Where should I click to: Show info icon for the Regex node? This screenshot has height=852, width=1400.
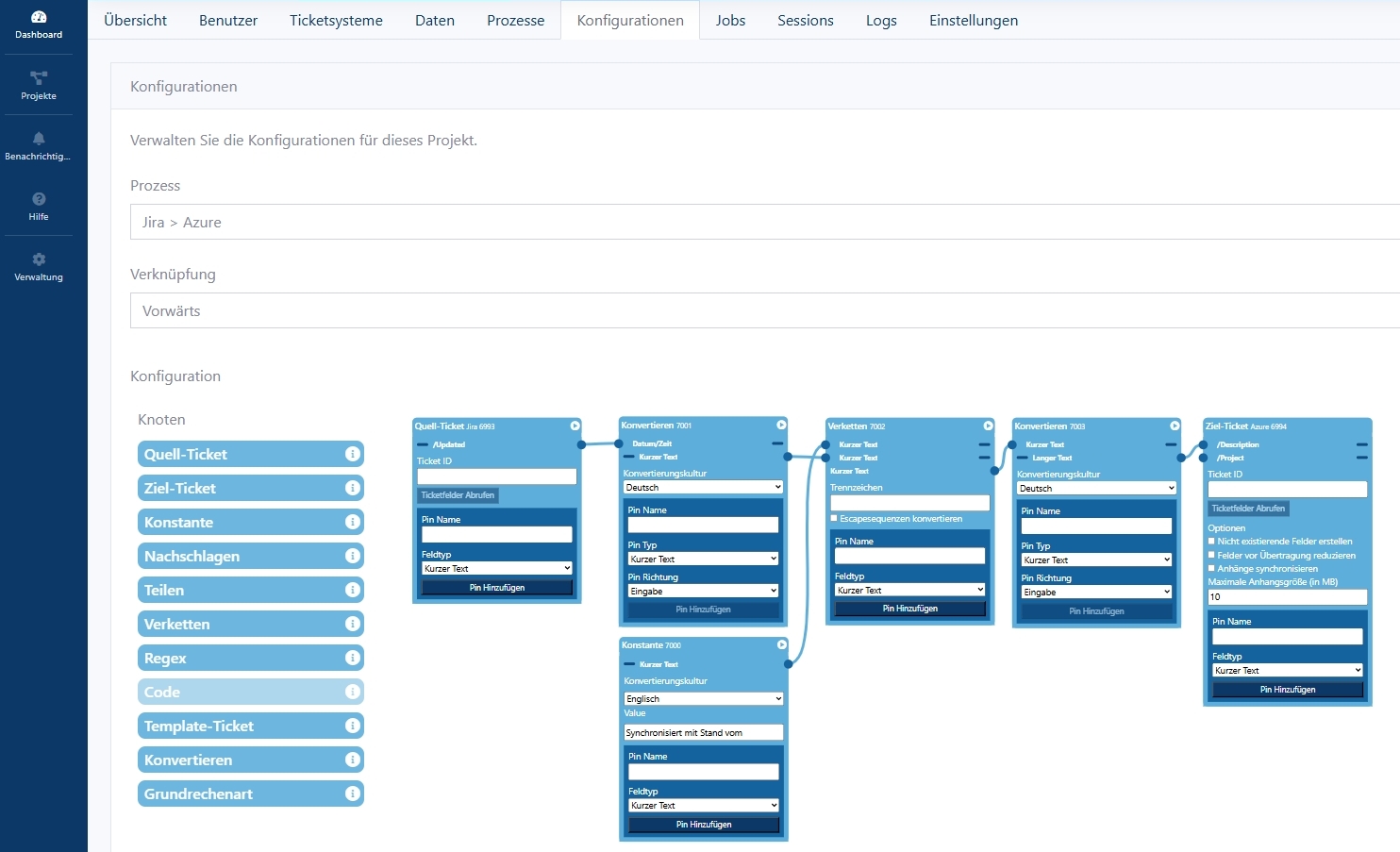tap(353, 658)
